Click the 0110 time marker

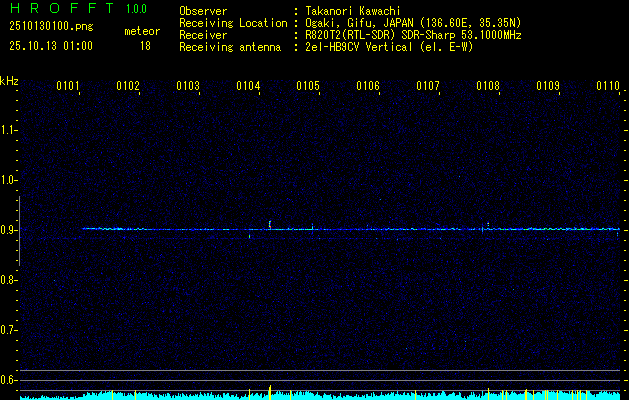[x=608, y=86]
